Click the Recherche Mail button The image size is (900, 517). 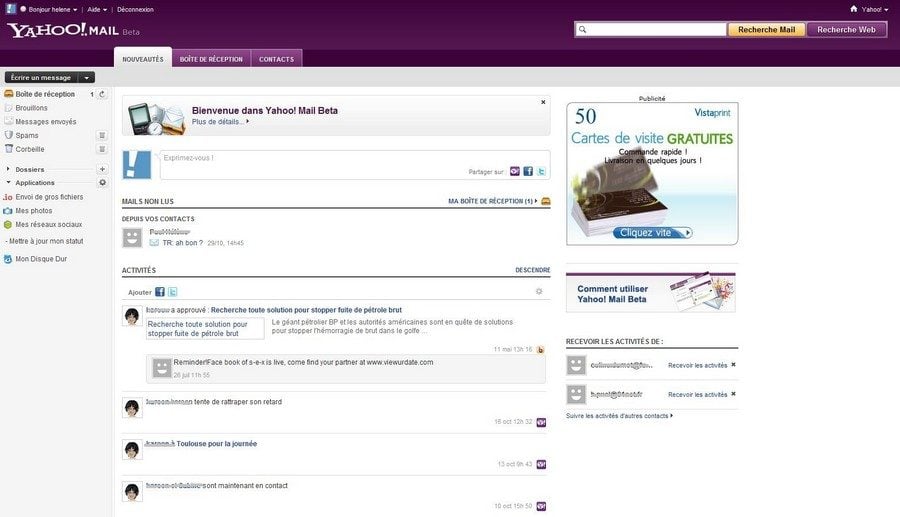(x=766, y=30)
